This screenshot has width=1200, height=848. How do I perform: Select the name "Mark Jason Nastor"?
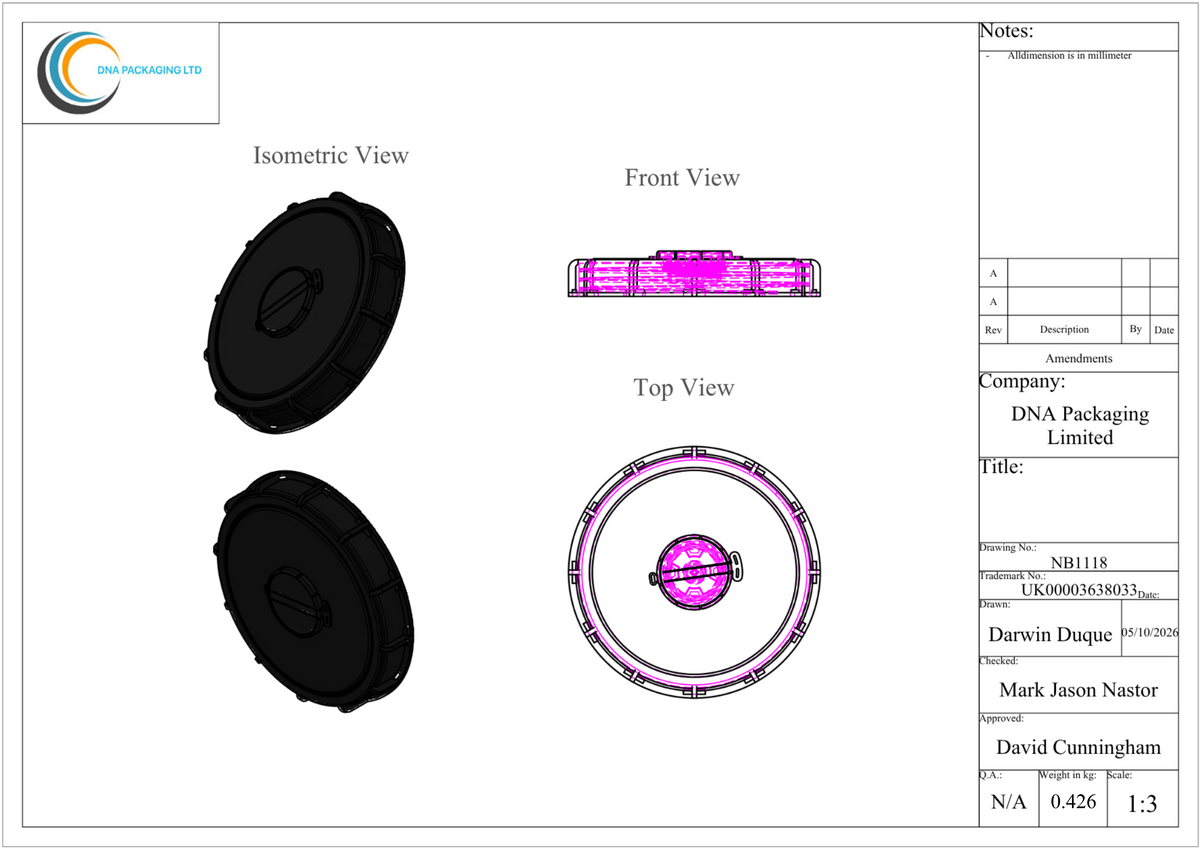1078,691
